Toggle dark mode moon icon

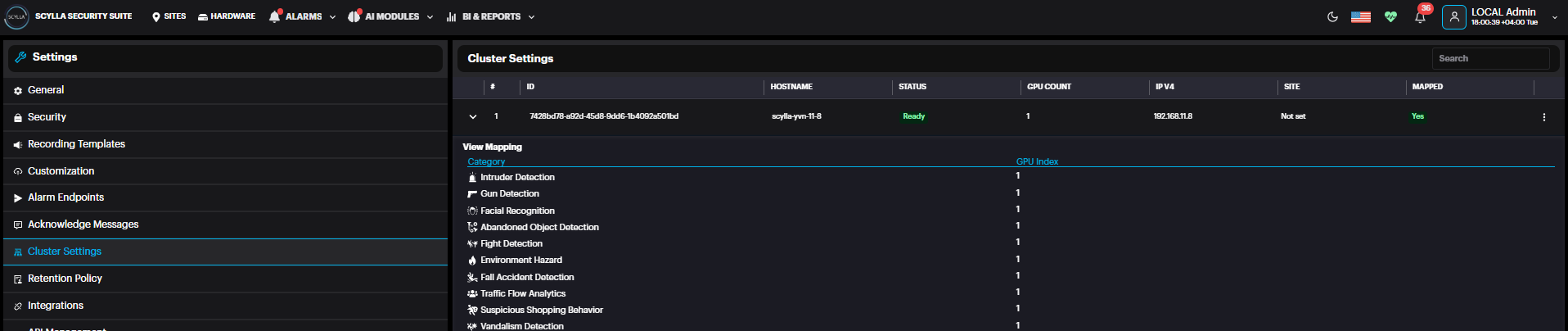pyautogui.click(x=1332, y=16)
